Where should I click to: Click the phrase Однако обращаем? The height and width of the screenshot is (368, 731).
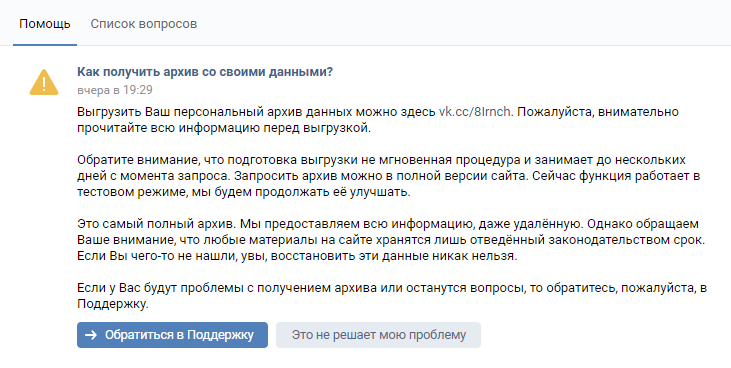click(643, 224)
